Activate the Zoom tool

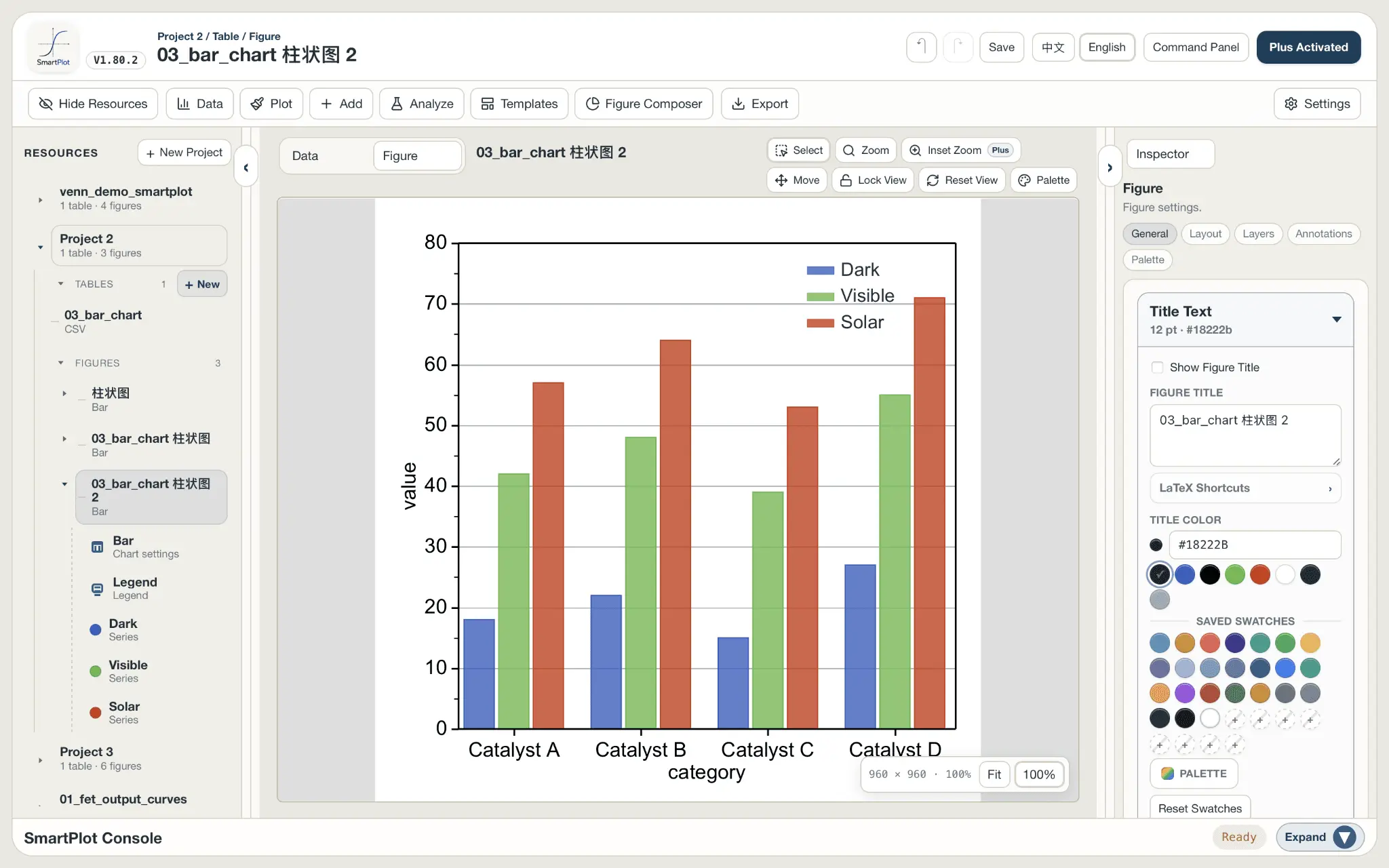866,150
